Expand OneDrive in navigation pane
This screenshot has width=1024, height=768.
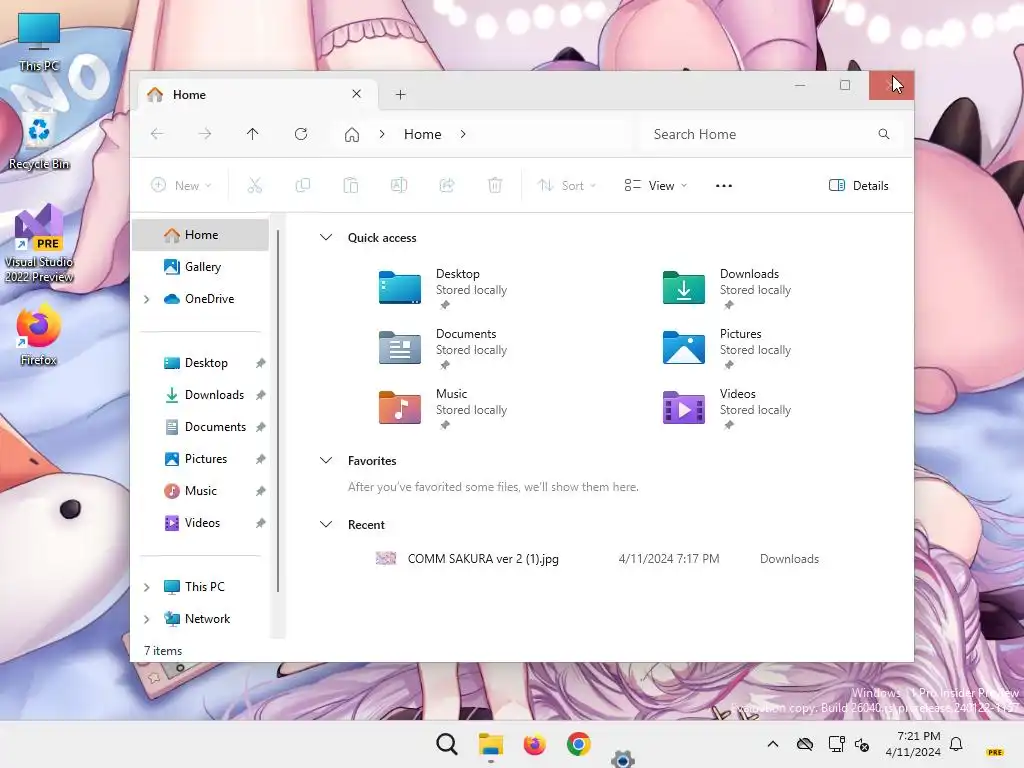click(147, 299)
